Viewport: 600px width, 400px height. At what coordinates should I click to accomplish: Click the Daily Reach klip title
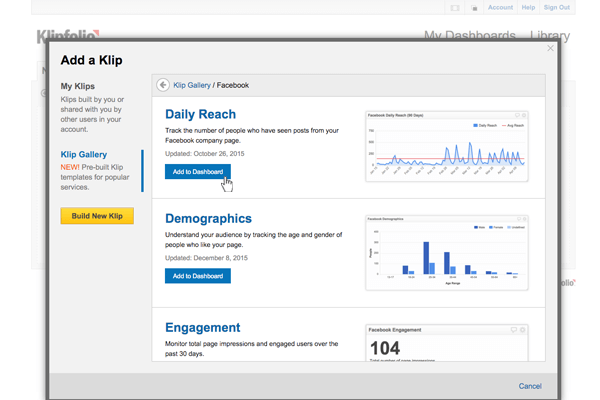[203, 115]
